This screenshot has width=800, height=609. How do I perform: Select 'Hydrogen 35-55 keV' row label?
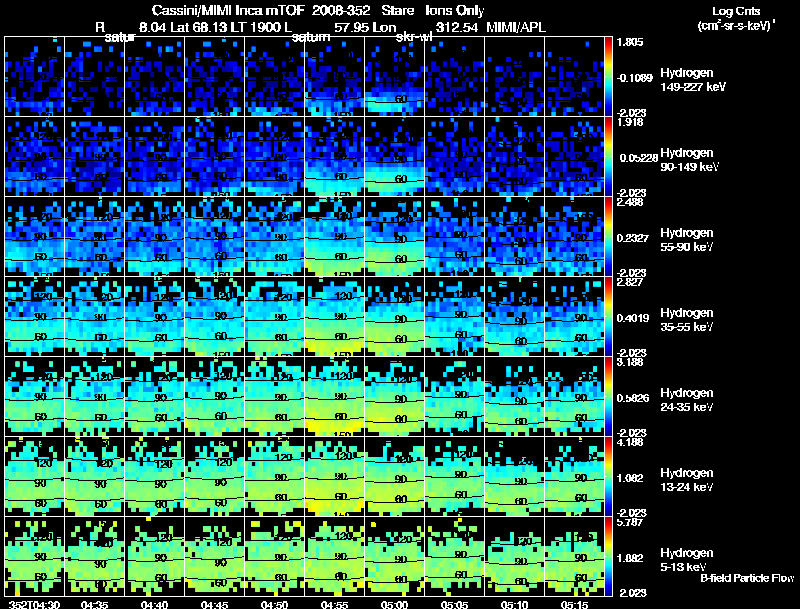click(x=687, y=320)
